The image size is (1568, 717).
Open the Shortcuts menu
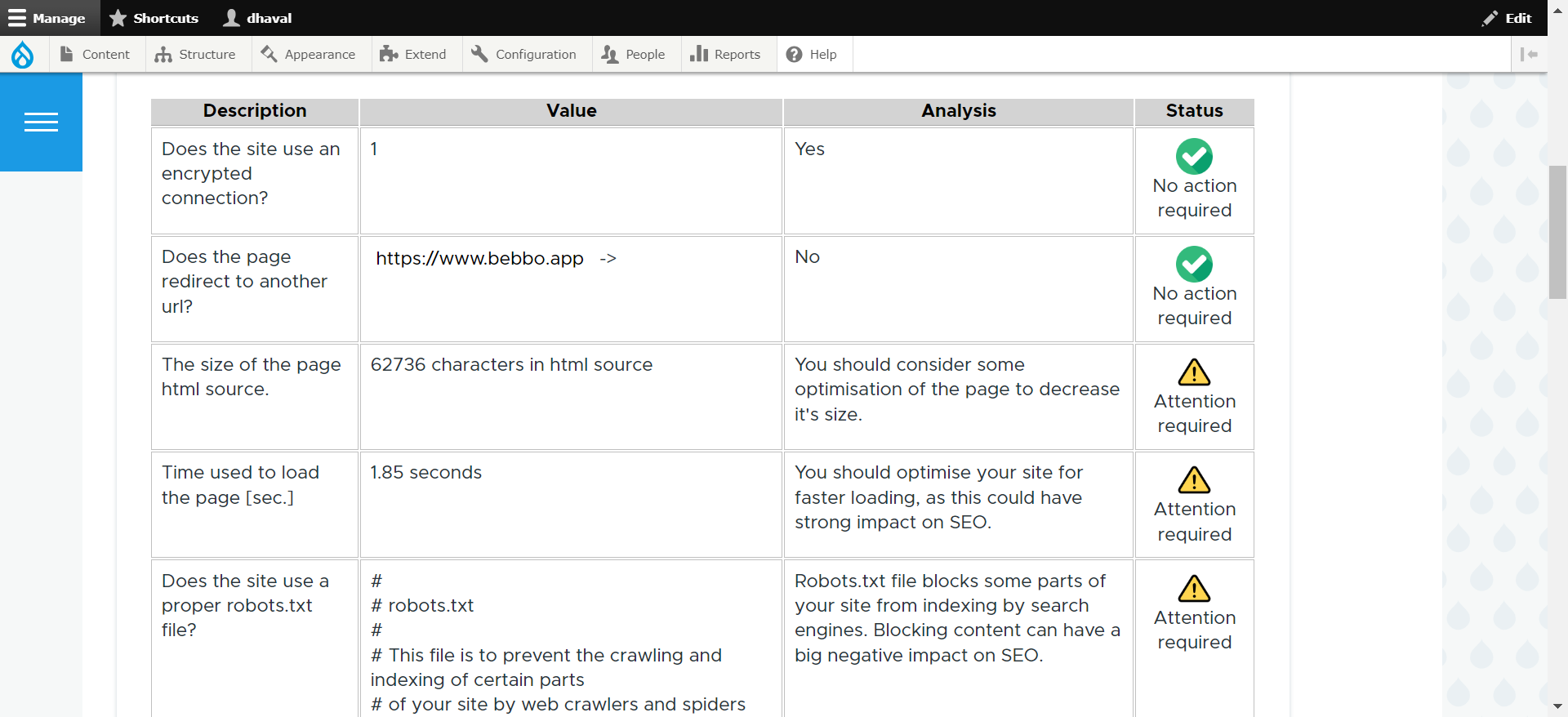click(154, 18)
